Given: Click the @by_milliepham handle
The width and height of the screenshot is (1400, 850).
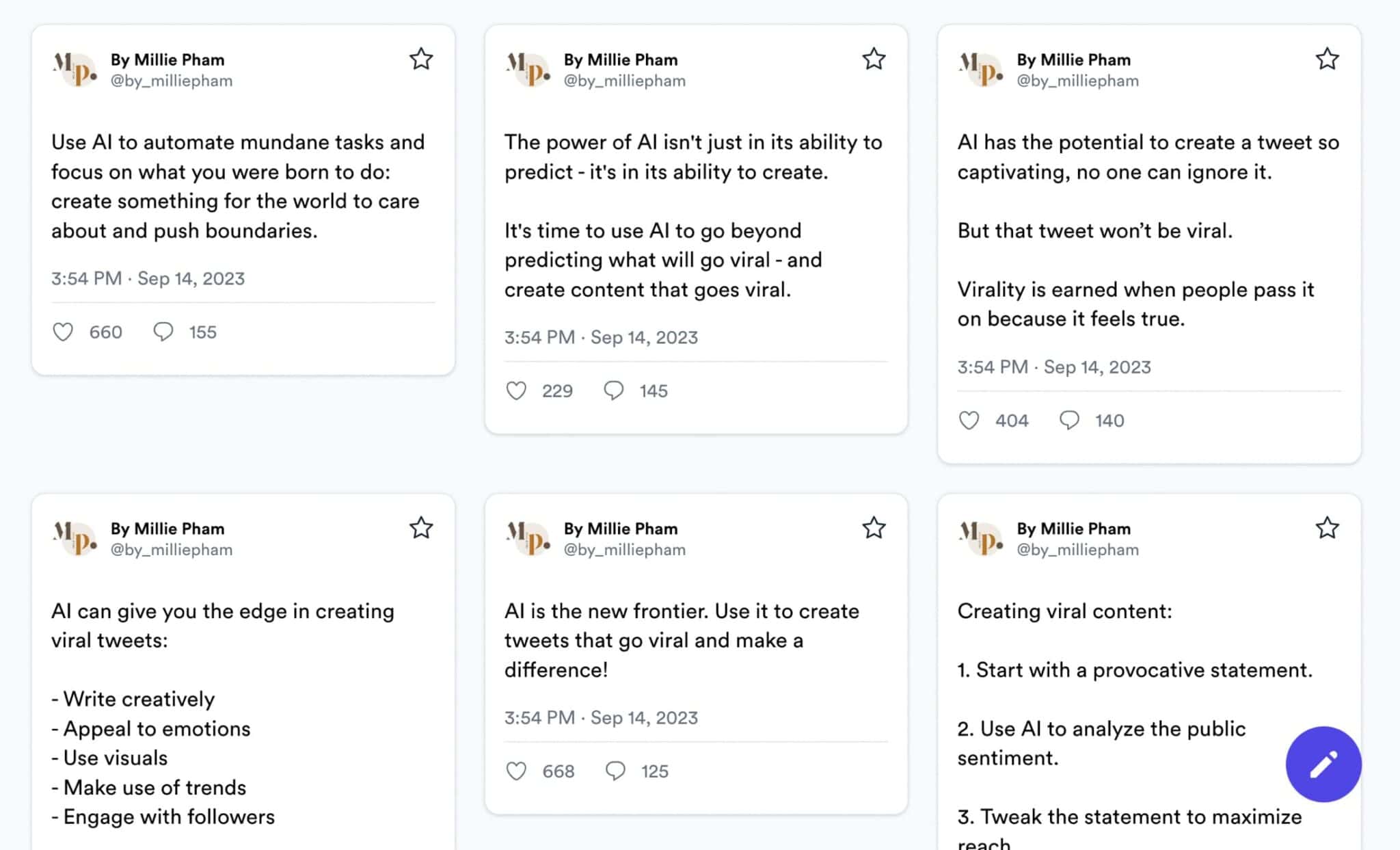Looking at the screenshot, I should click(x=172, y=80).
